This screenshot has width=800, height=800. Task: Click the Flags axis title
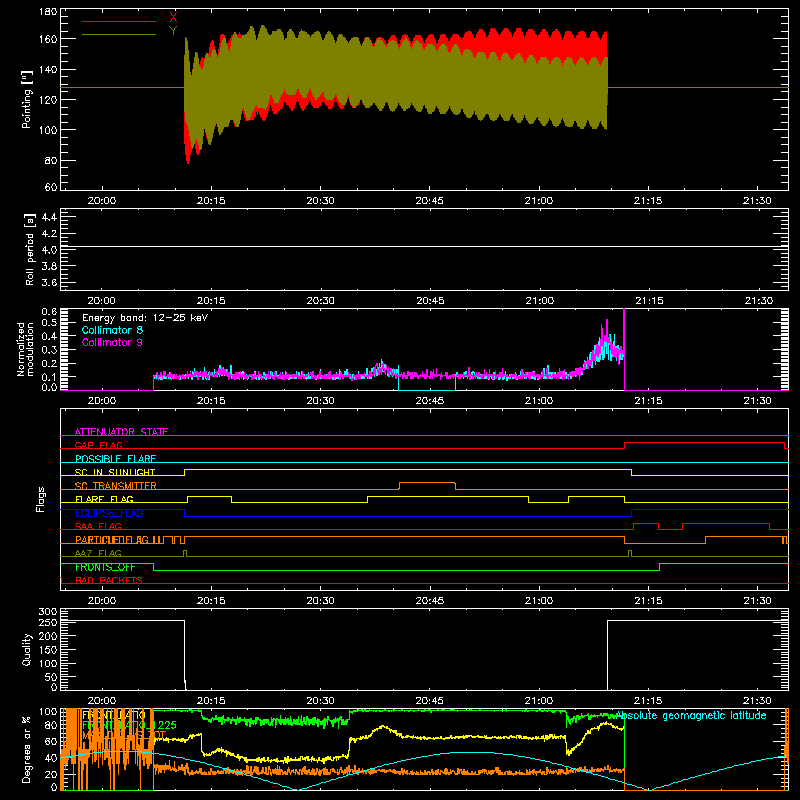point(41,499)
